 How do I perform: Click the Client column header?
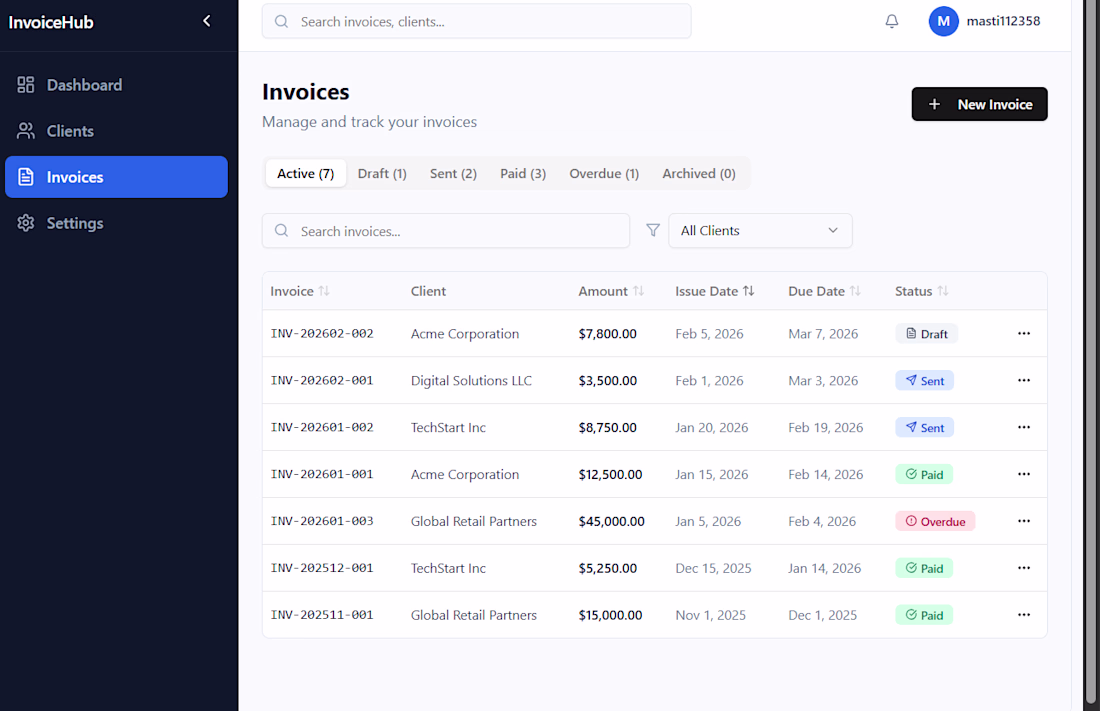[x=429, y=291]
